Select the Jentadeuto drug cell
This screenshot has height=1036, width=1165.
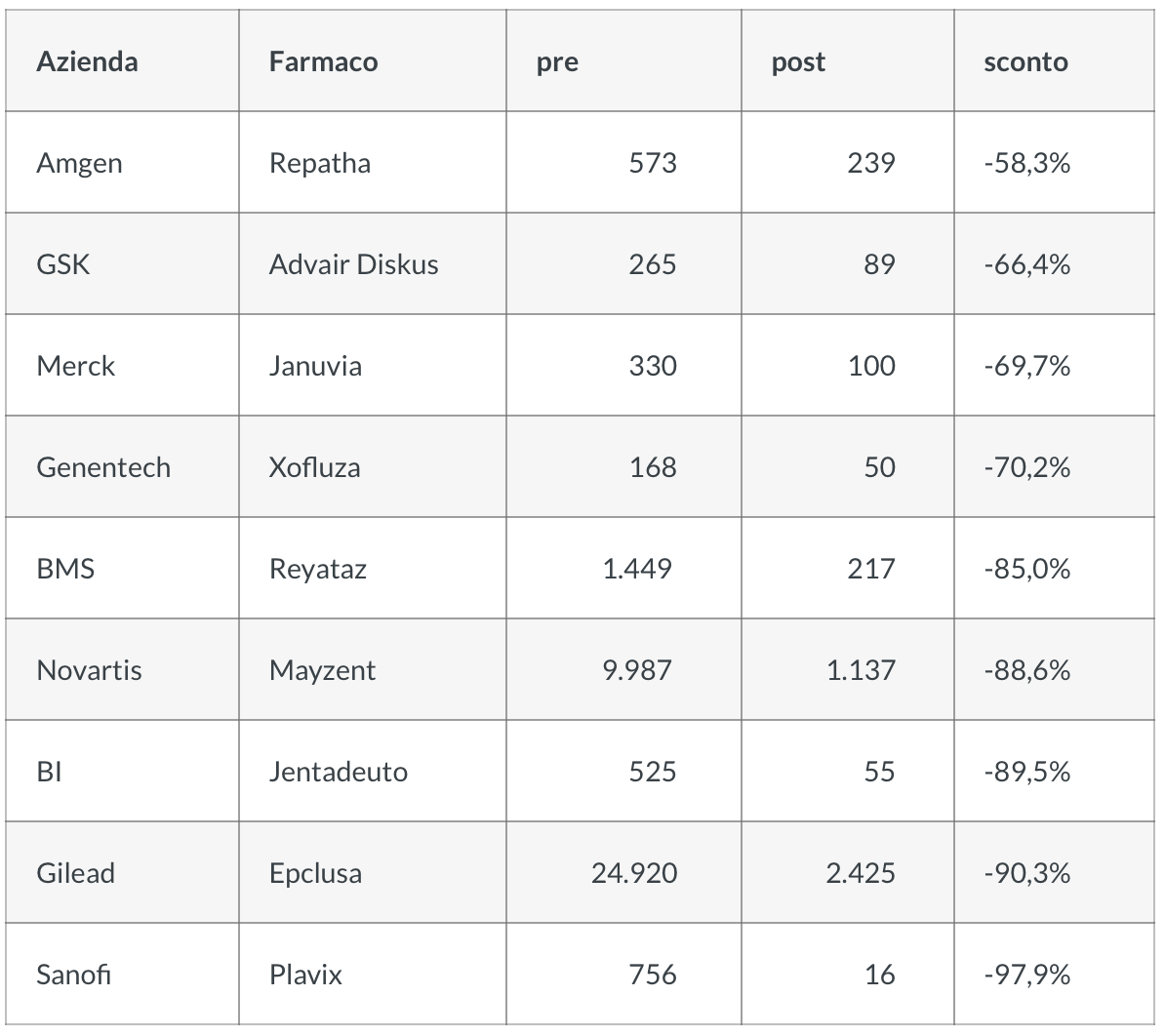coord(338,772)
